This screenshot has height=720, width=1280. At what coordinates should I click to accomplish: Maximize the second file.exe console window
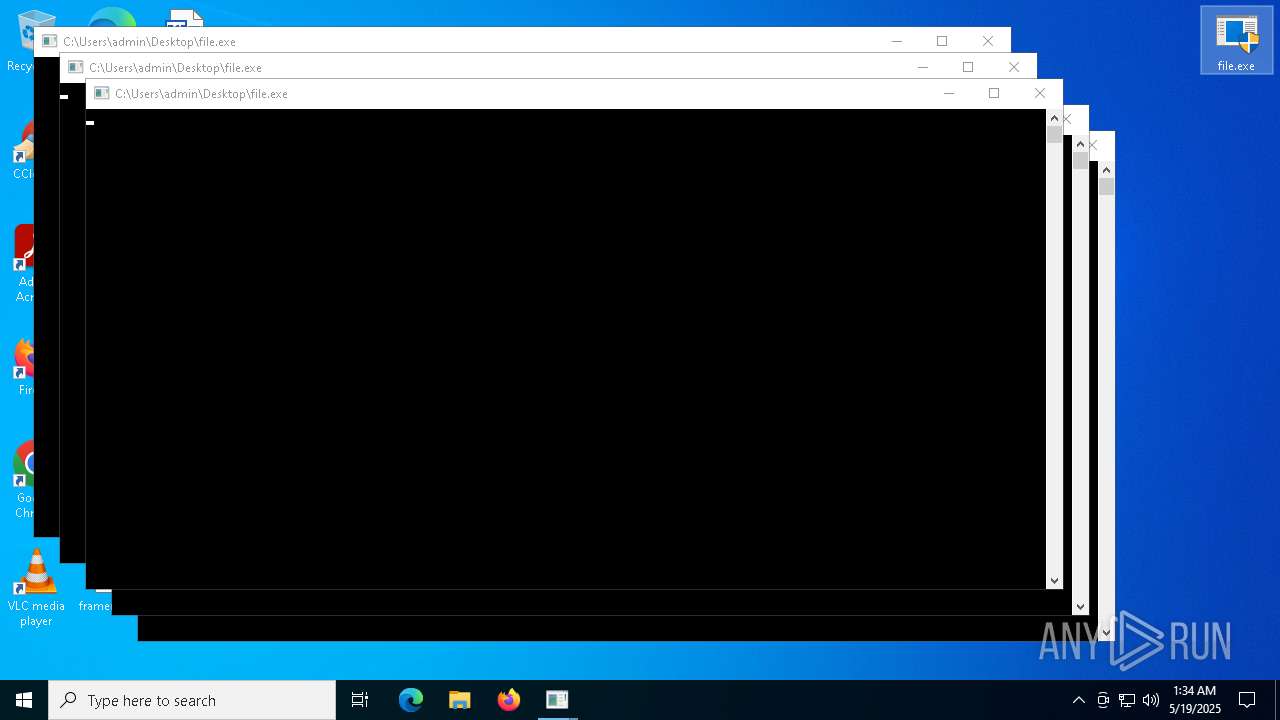968,67
